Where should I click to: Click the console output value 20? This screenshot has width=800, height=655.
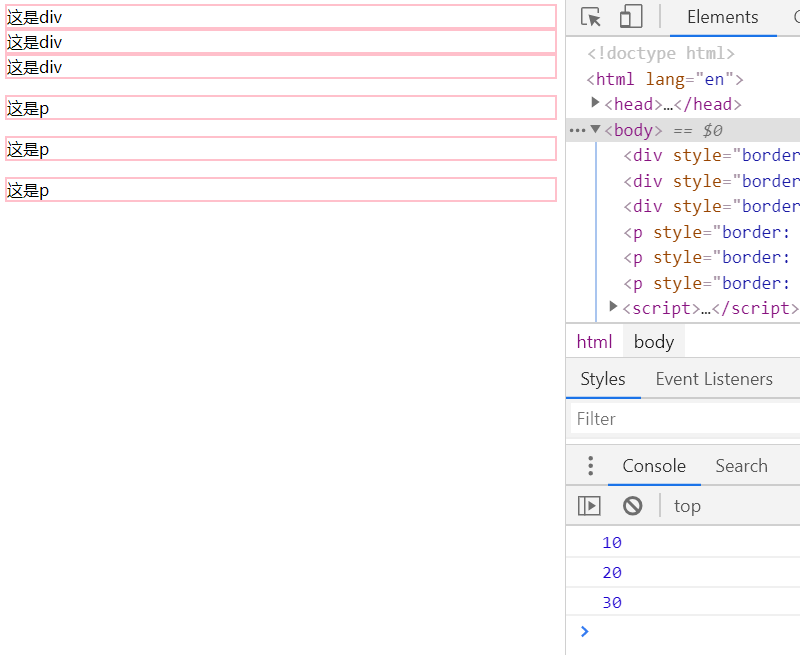(x=612, y=572)
